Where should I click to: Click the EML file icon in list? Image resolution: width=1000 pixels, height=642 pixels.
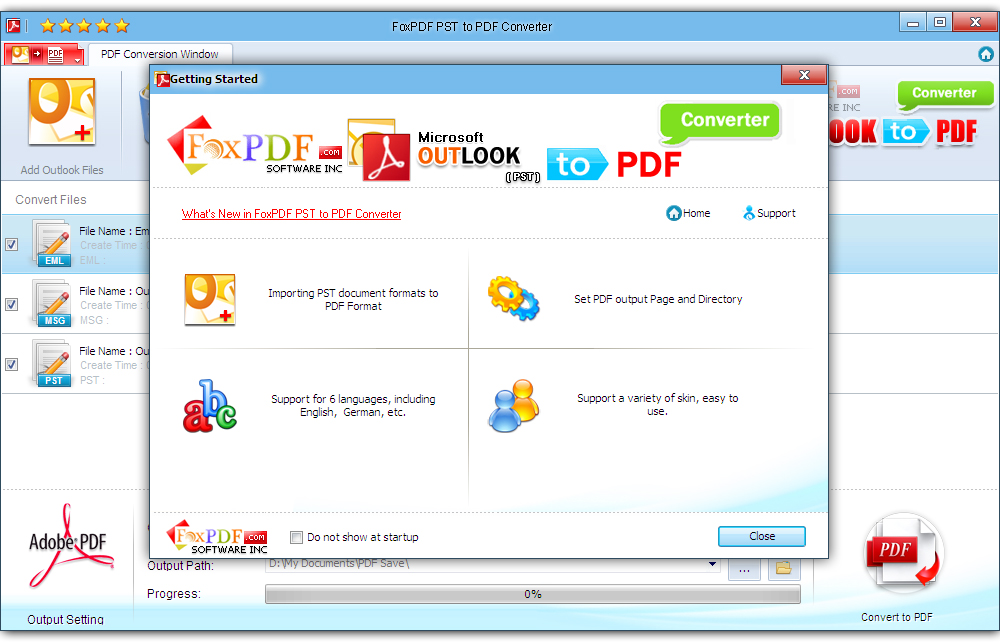click(x=52, y=243)
